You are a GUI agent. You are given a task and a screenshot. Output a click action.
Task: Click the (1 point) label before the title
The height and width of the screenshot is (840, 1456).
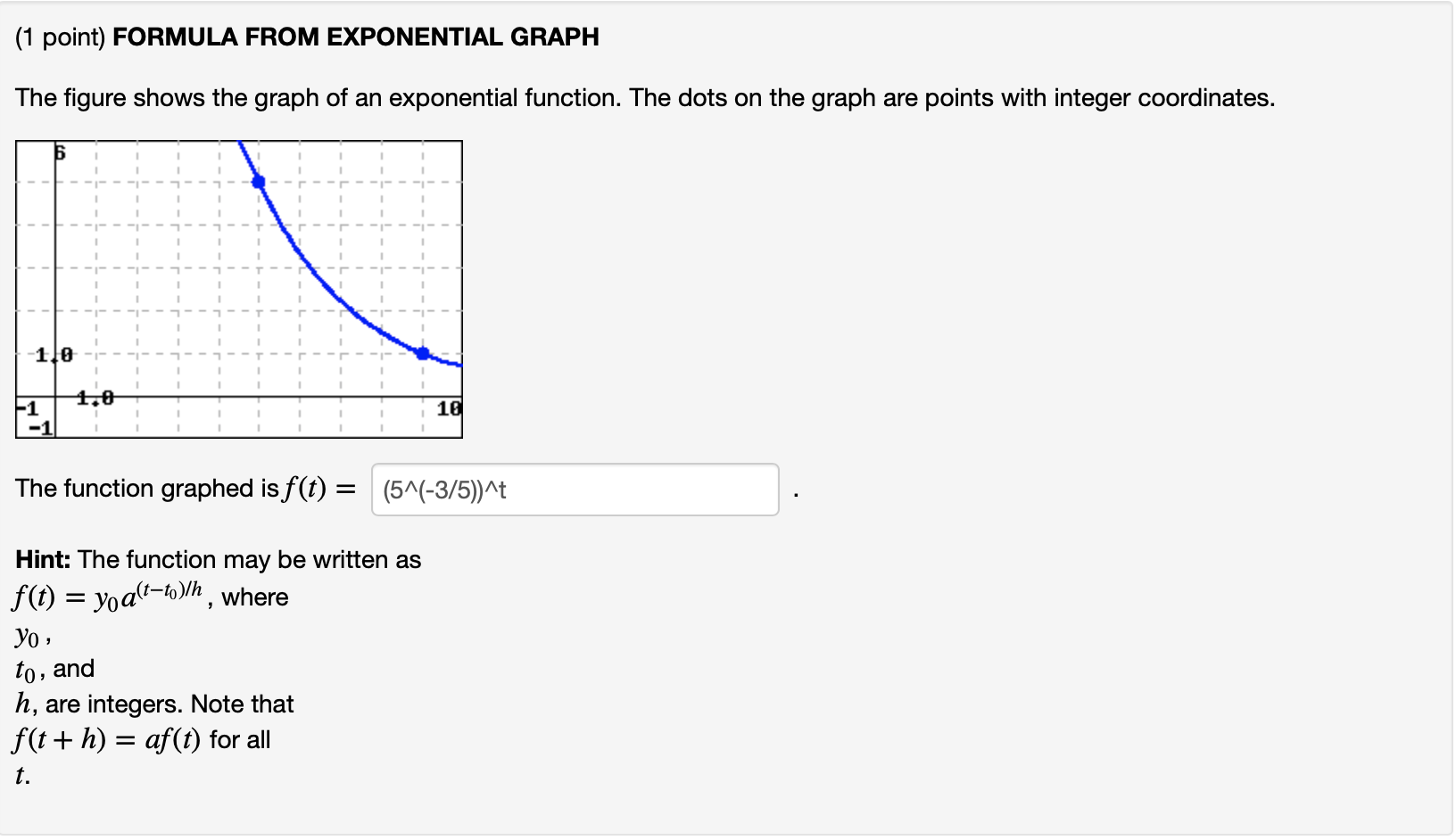tap(59, 37)
